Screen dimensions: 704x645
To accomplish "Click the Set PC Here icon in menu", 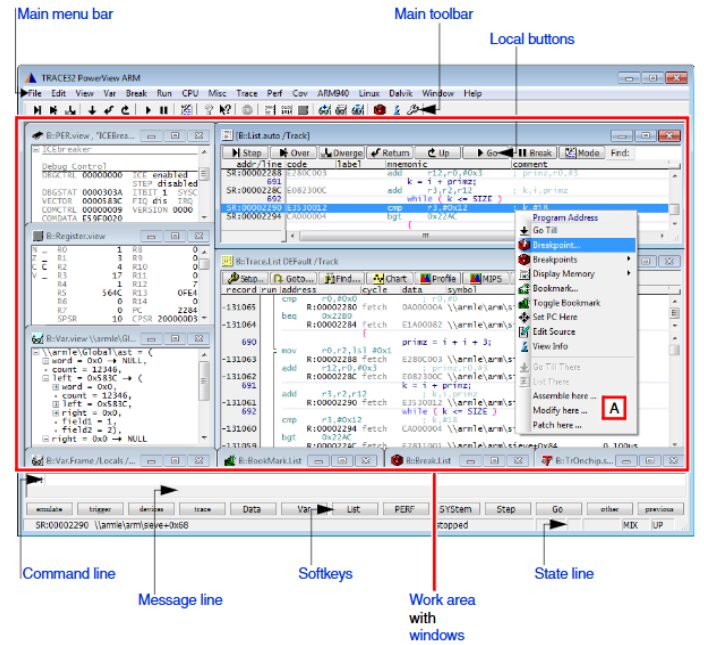I will [524, 317].
